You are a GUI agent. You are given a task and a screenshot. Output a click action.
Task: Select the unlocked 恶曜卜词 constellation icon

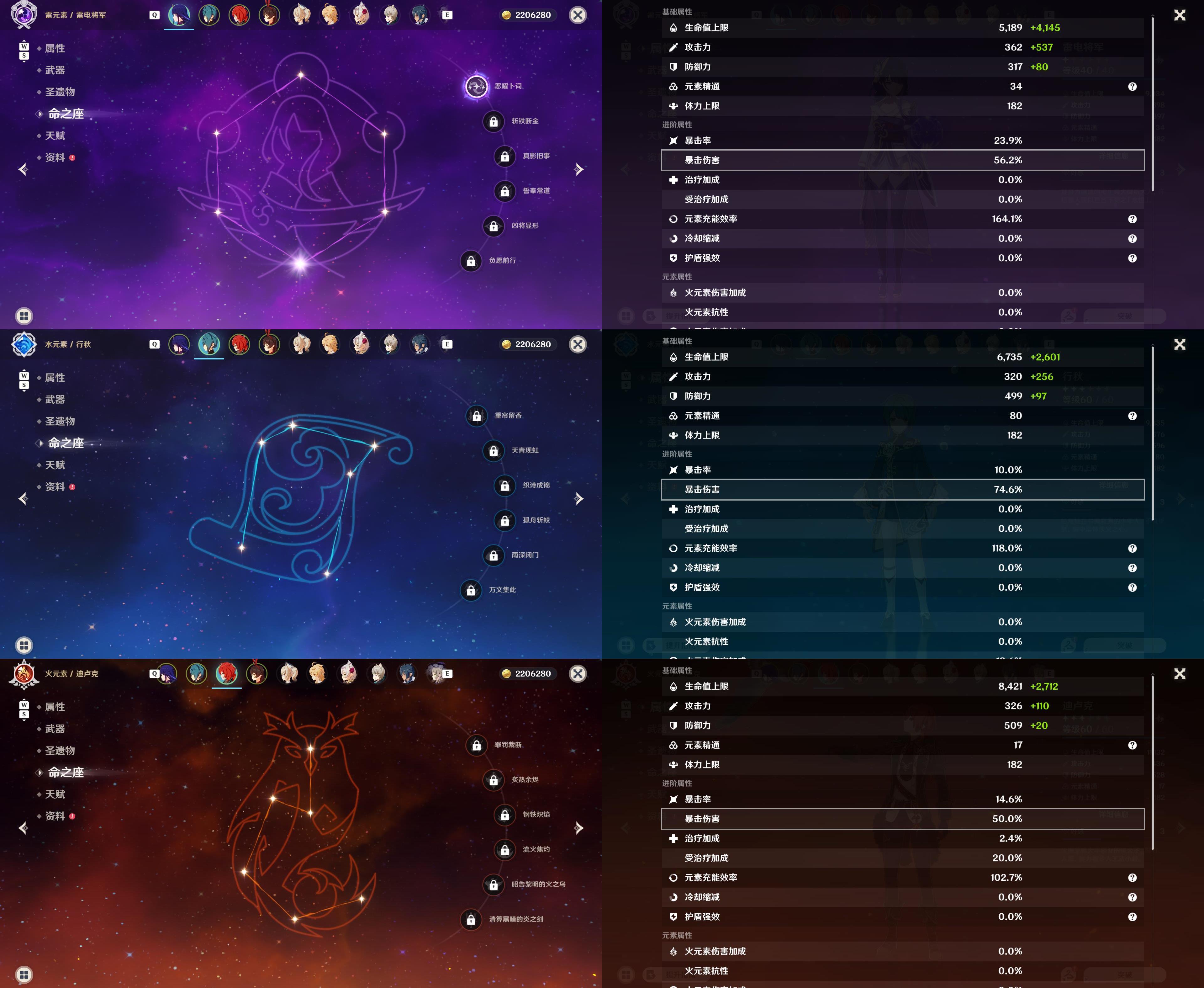(476, 87)
